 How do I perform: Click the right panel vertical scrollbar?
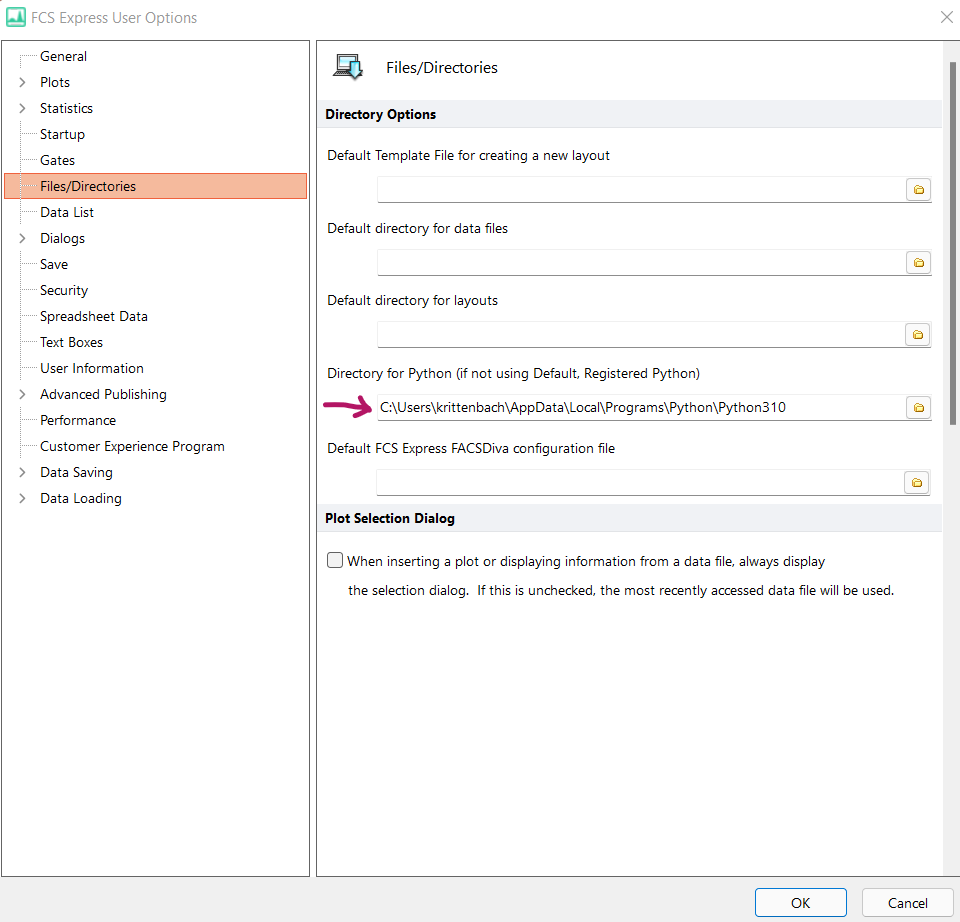coord(952,240)
